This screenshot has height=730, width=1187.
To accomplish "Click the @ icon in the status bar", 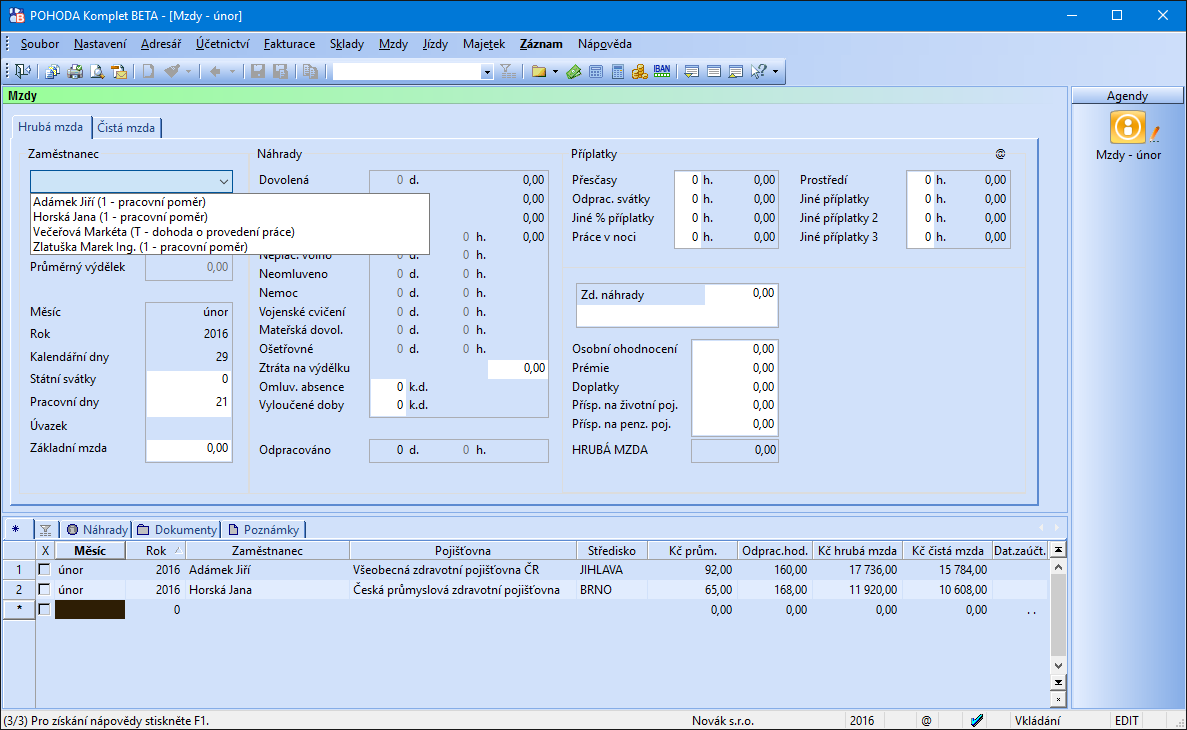I will coord(926,721).
